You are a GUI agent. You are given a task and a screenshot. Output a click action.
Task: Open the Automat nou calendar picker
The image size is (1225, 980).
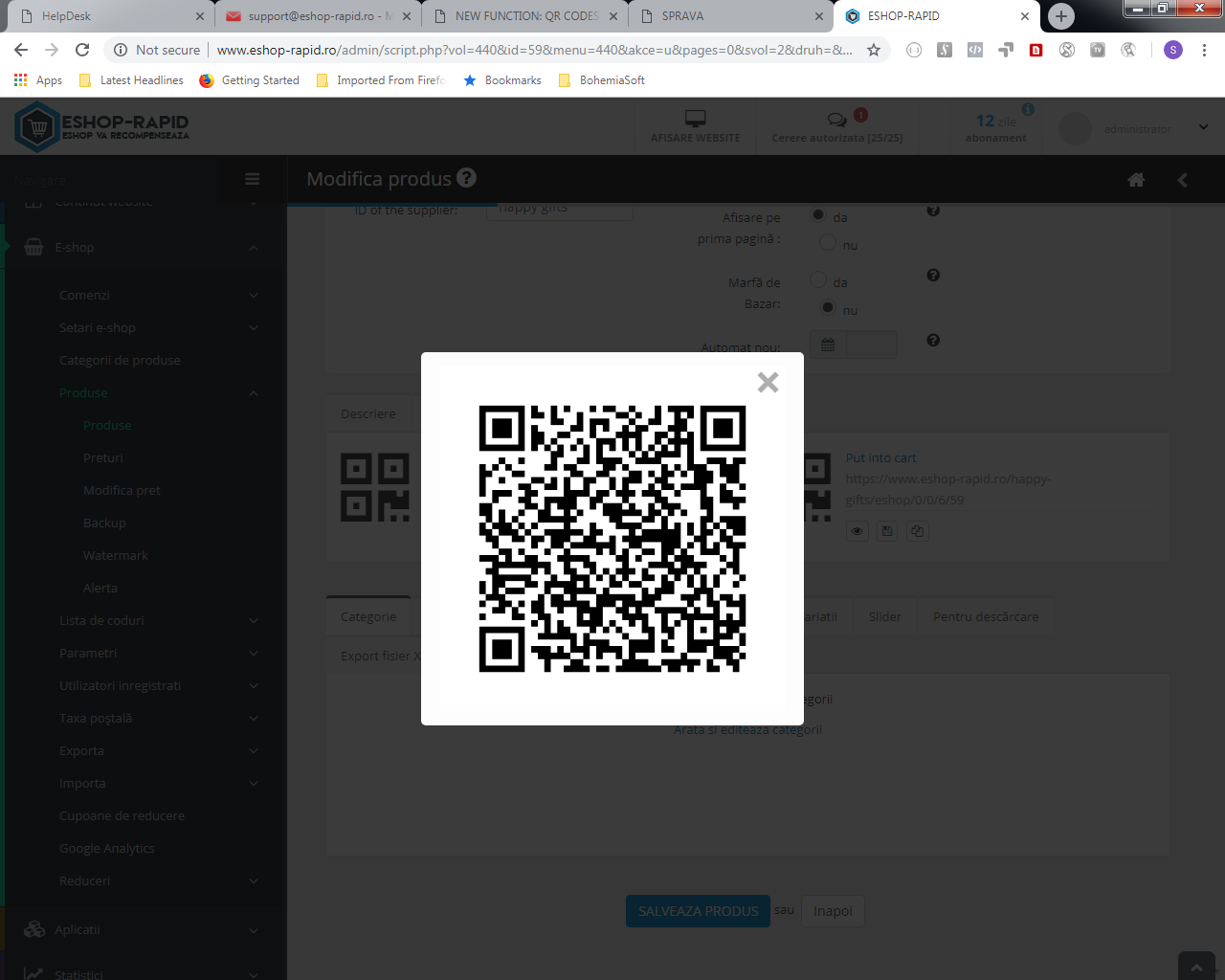click(828, 345)
